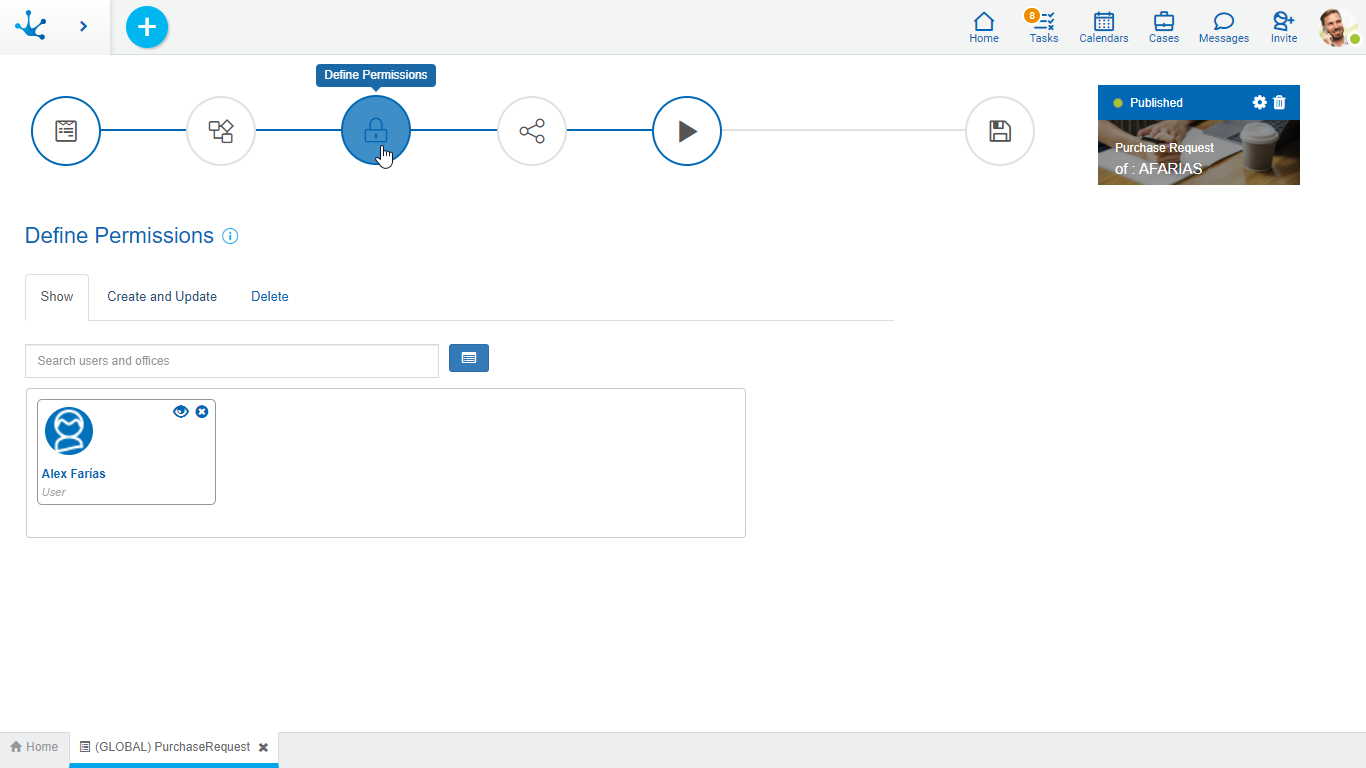This screenshot has height=768, width=1366.
Task: Click the share step icon
Action: pos(532,131)
